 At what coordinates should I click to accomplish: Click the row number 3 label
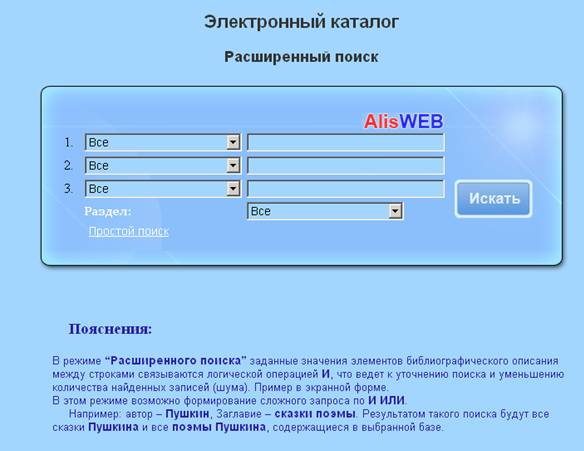(69, 188)
